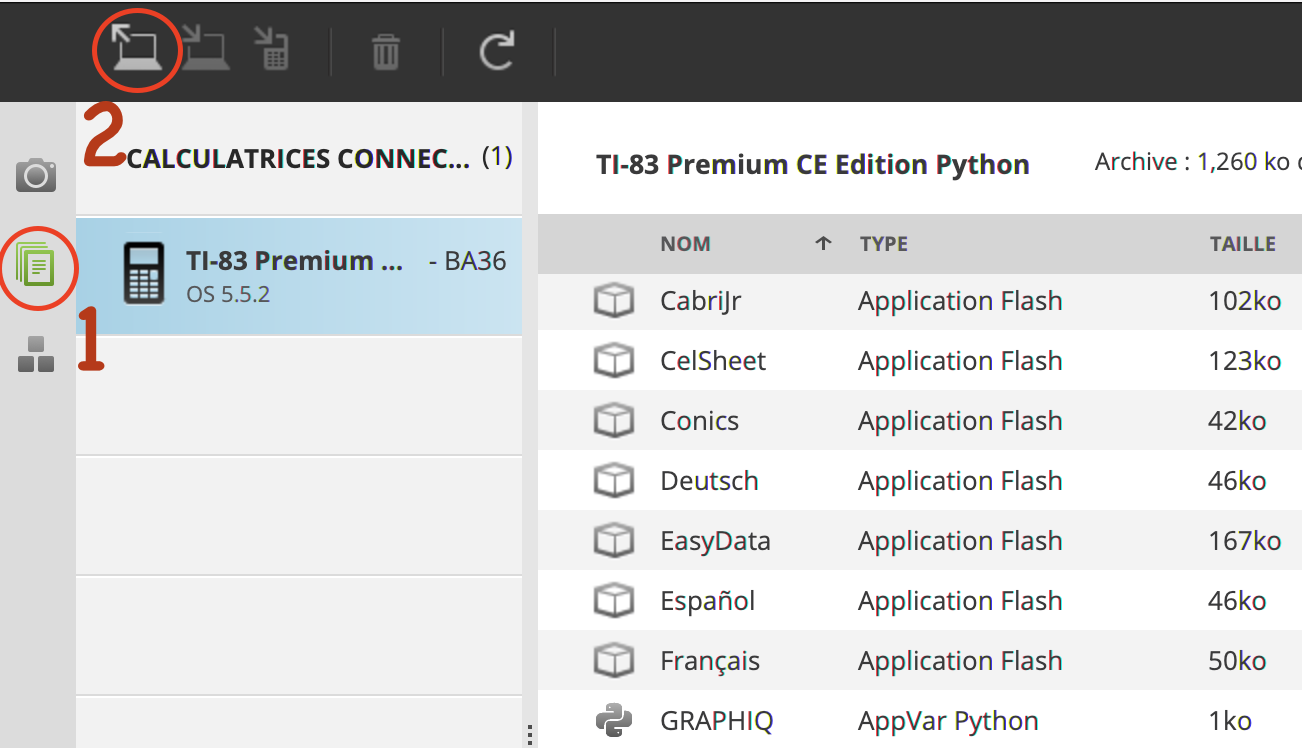Screen dimensions: 1302x748
Task: Select the CelSheet file name
Action: (713, 361)
